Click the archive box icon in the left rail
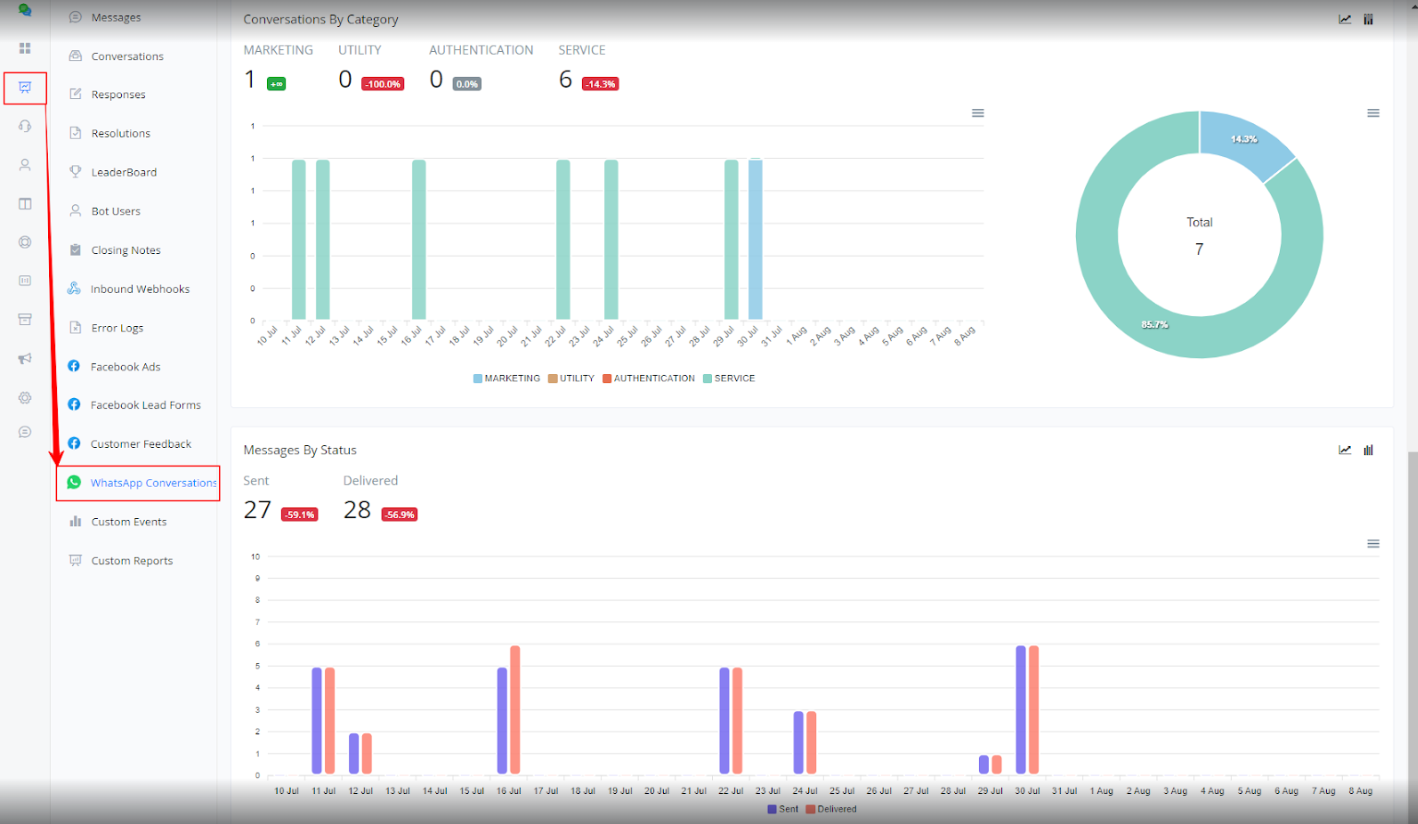1418x824 pixels. point(25,319)
